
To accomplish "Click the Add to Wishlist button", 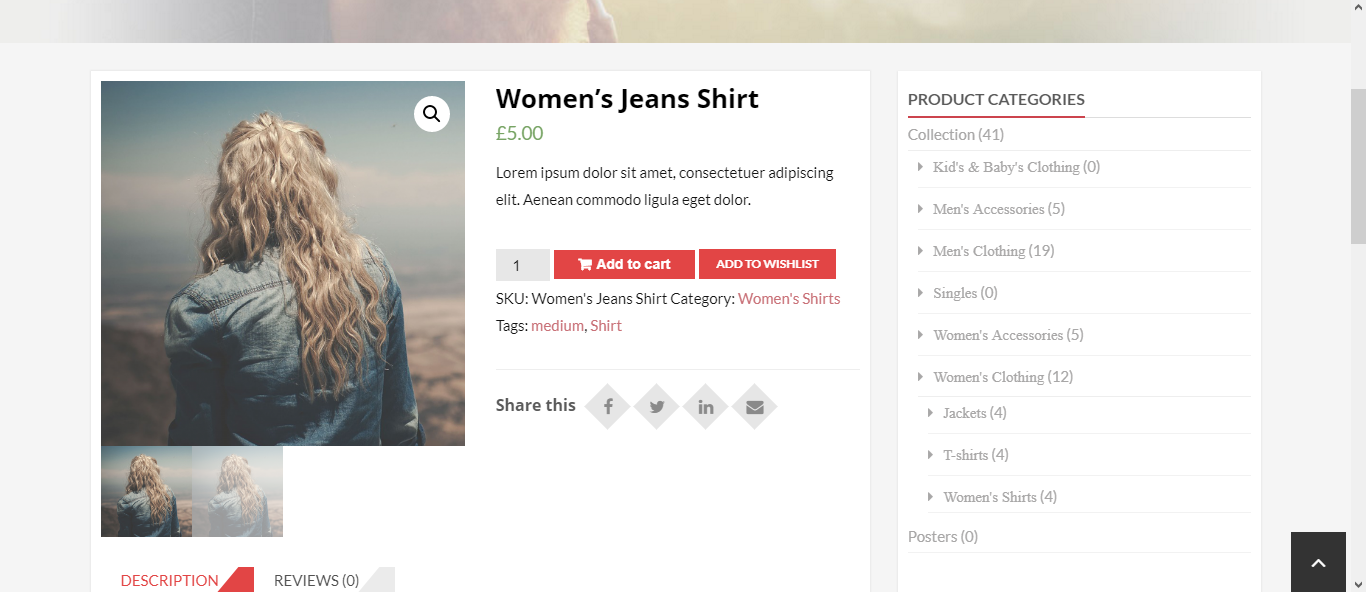I will (767, 264).
